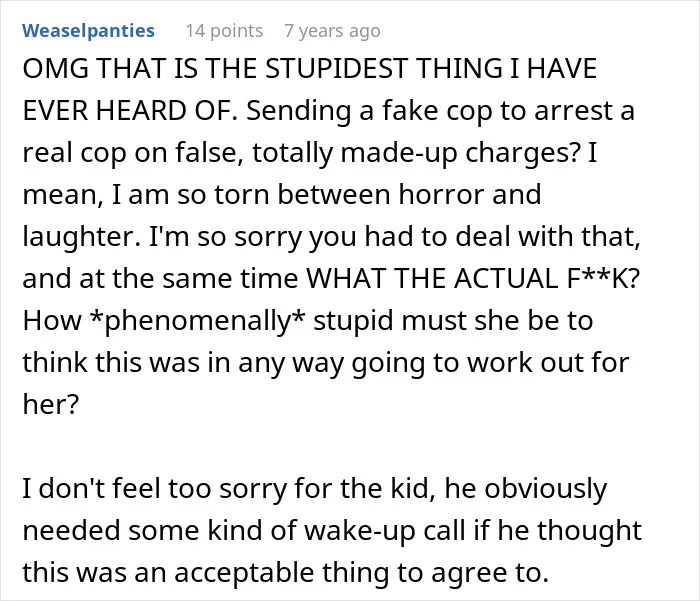Open the Weaselpanties user profile link
Screen dimensions: 700x601
click(x=88, y=31)
